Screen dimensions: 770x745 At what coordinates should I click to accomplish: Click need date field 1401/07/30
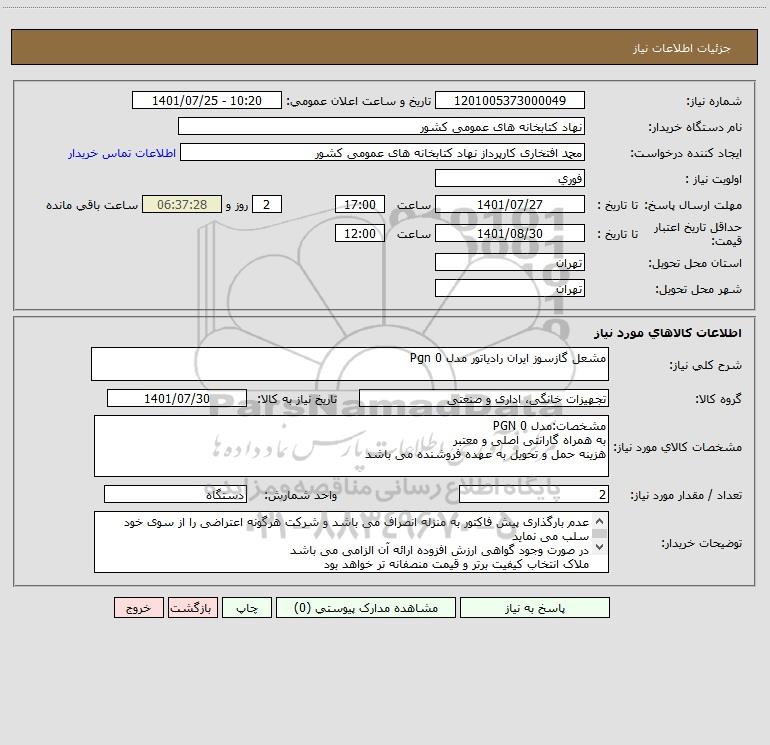coord(177,399)
